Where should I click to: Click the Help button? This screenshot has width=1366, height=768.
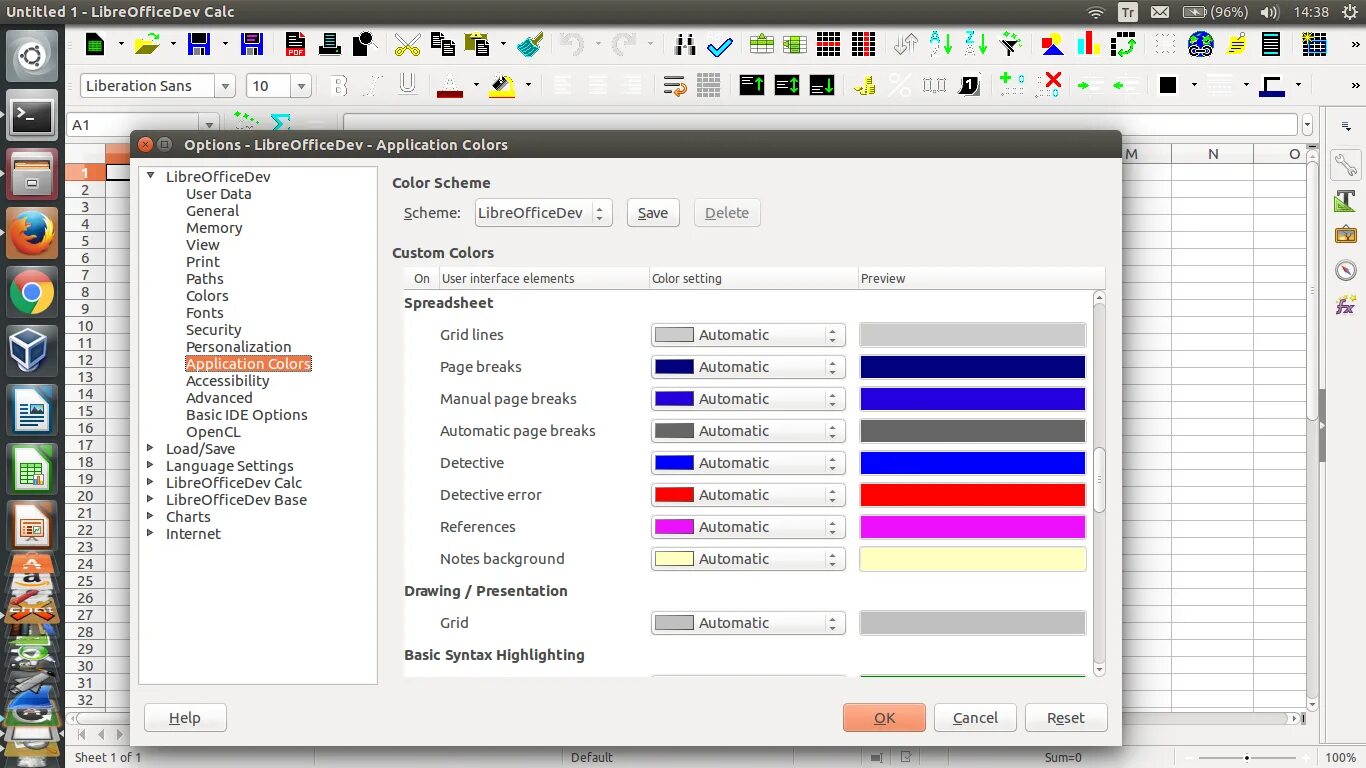click(185, 718)
